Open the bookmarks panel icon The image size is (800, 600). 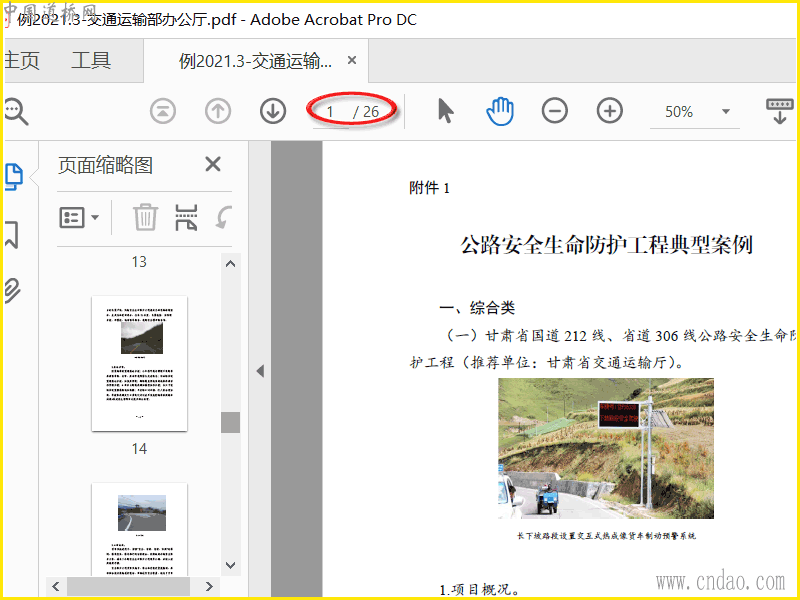point(13,235)
